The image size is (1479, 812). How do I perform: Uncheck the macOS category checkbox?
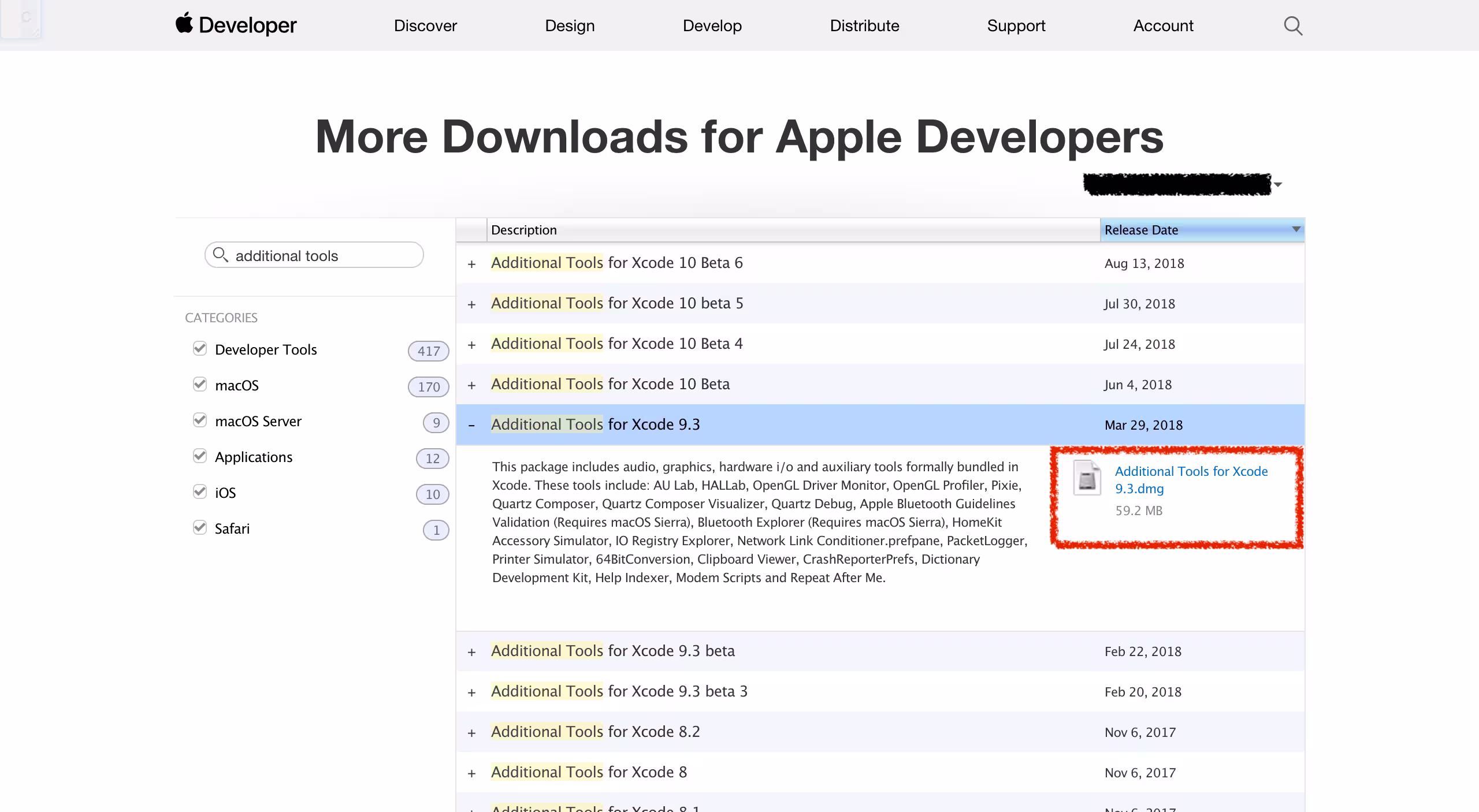200,384
